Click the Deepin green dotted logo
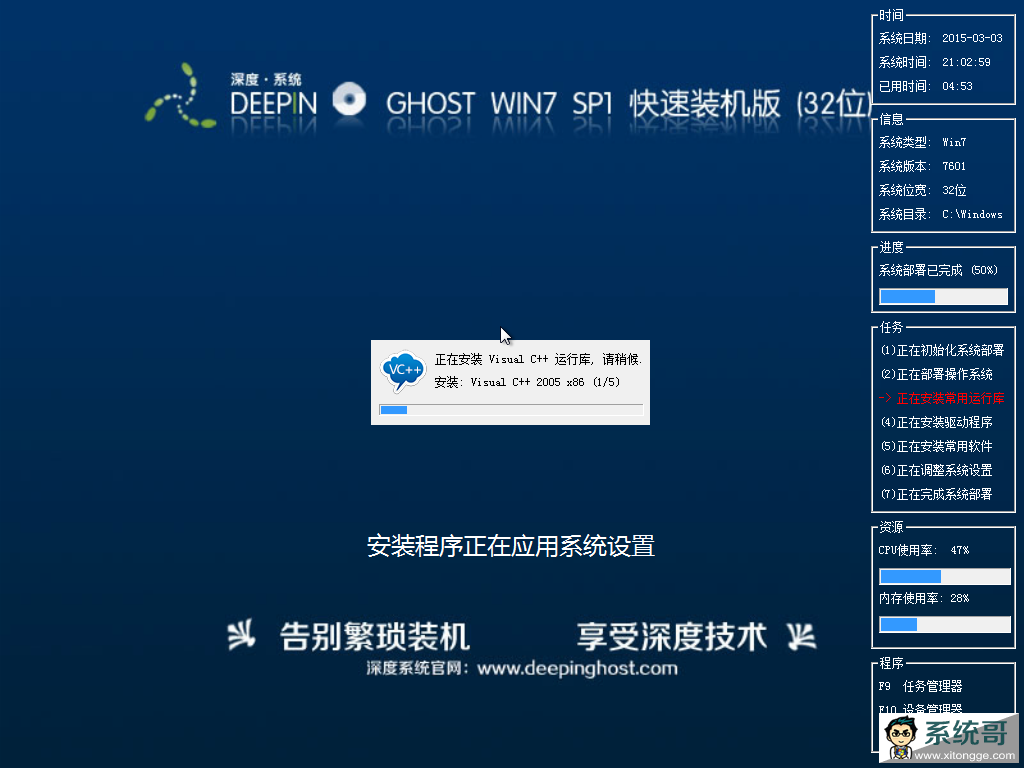 [180, 96]
